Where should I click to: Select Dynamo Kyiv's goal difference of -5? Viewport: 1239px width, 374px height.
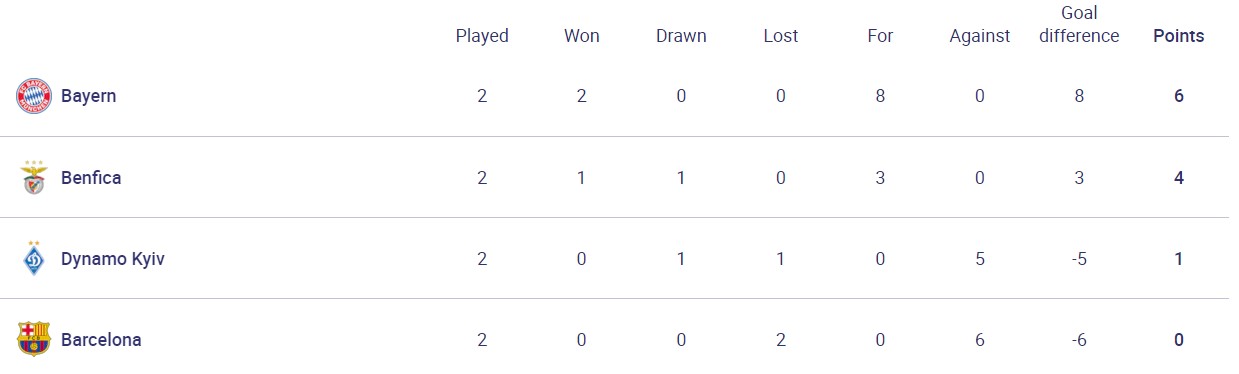click(1079, 259)
